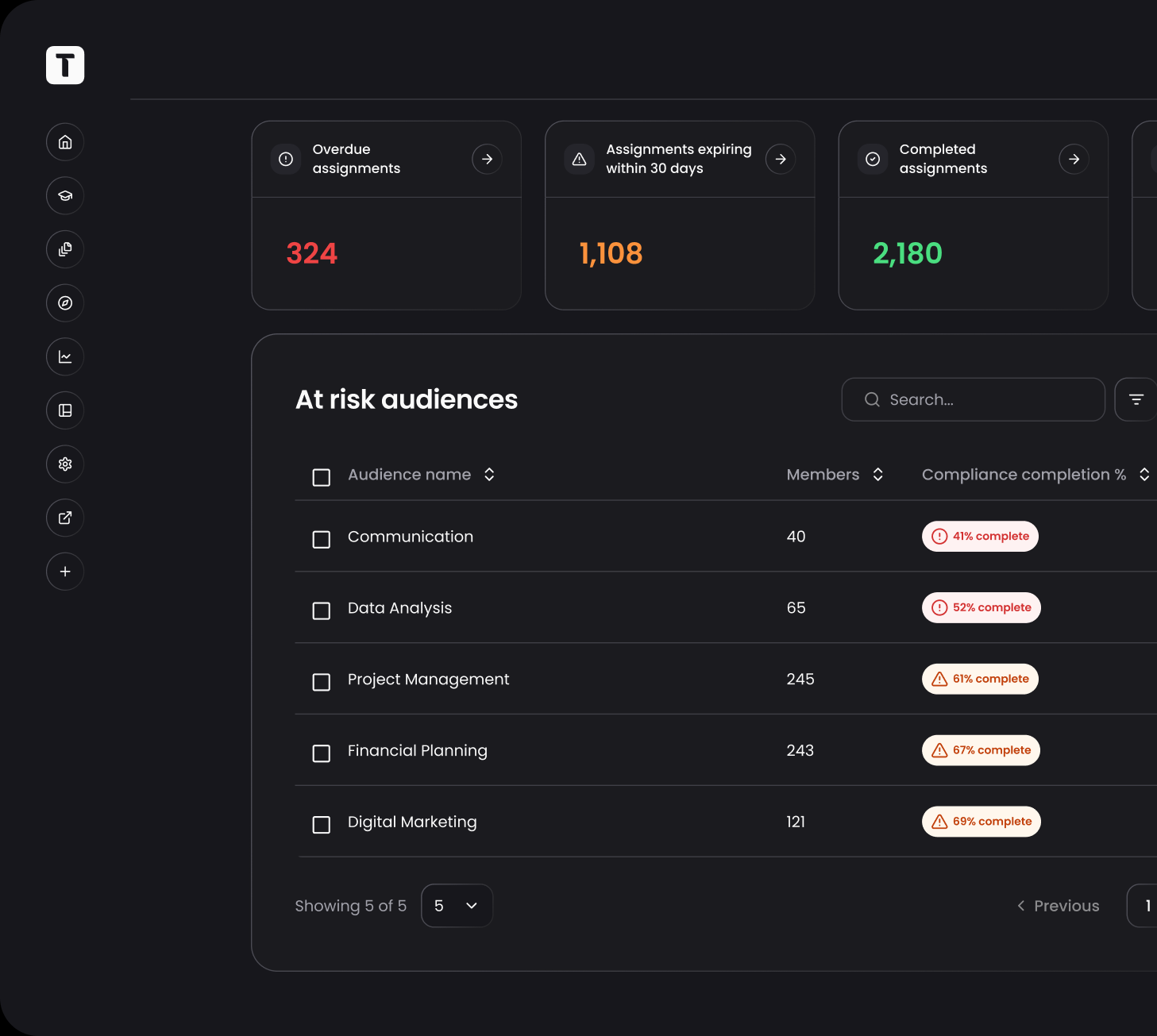Click the 2,180 completed count
1157x1036 pixels.
(x=908, y=253)
